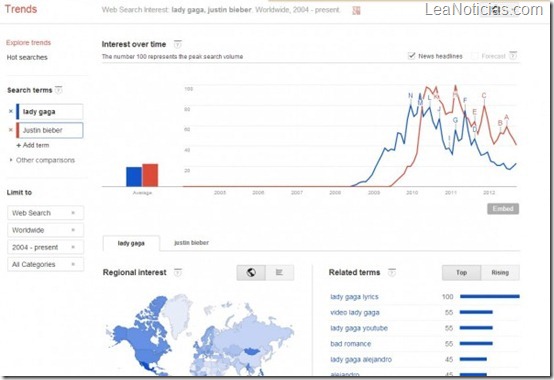Screen dimensions: 554x380
Task: Remove justin bieber term with red X
Action: pos(11,130)
